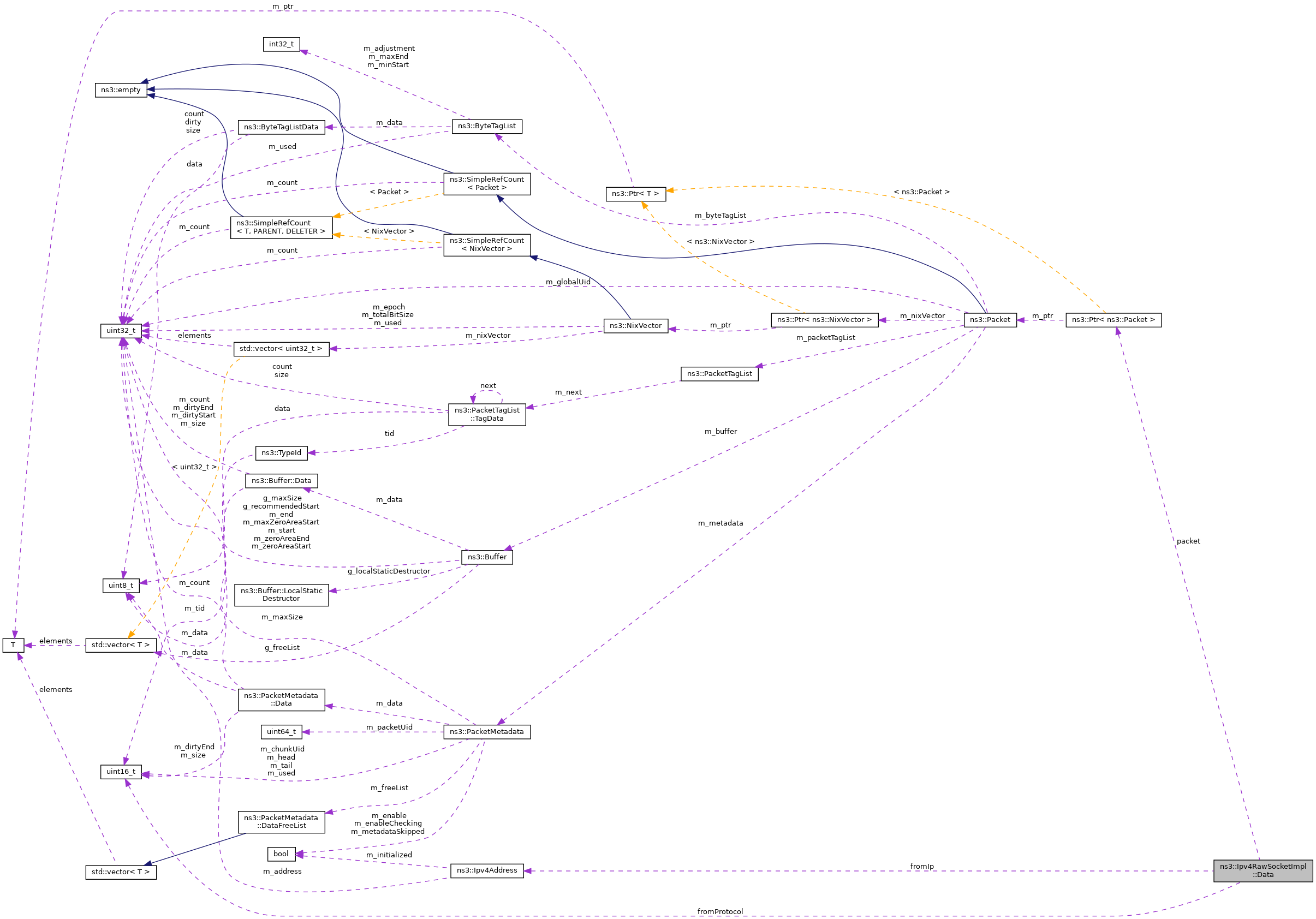Open the ns3::PacketMetadata node
This screenshot has height=919, width=1316.
pyautogui.click(x=487, y=732)
